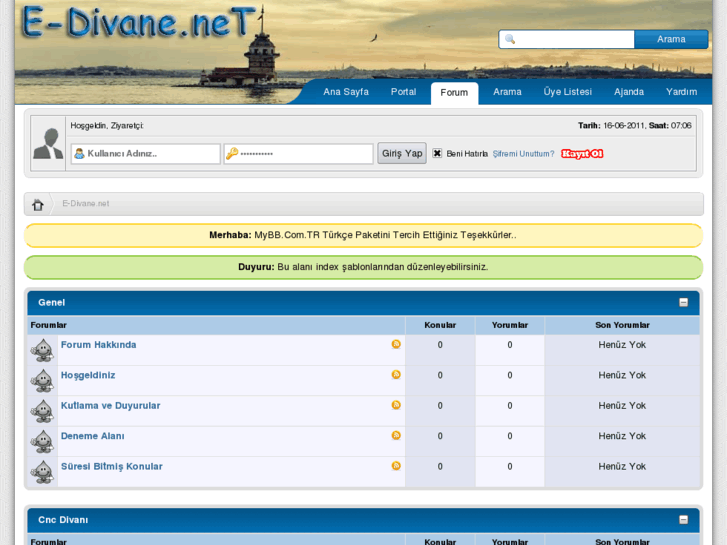The image size is (727, 545).
Task: Click forum status icon beside Forum Hakkında
Action: coord(43,350)
